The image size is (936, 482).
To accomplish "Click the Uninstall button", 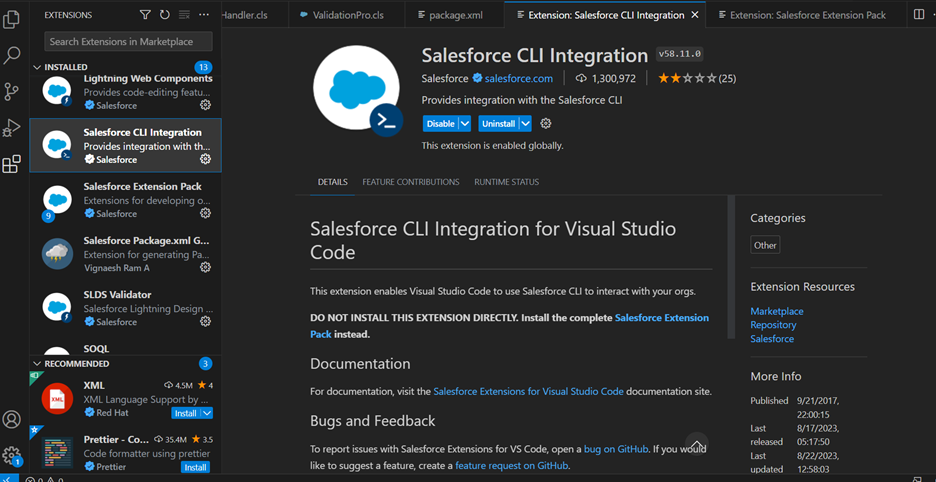I will point(498,124).
